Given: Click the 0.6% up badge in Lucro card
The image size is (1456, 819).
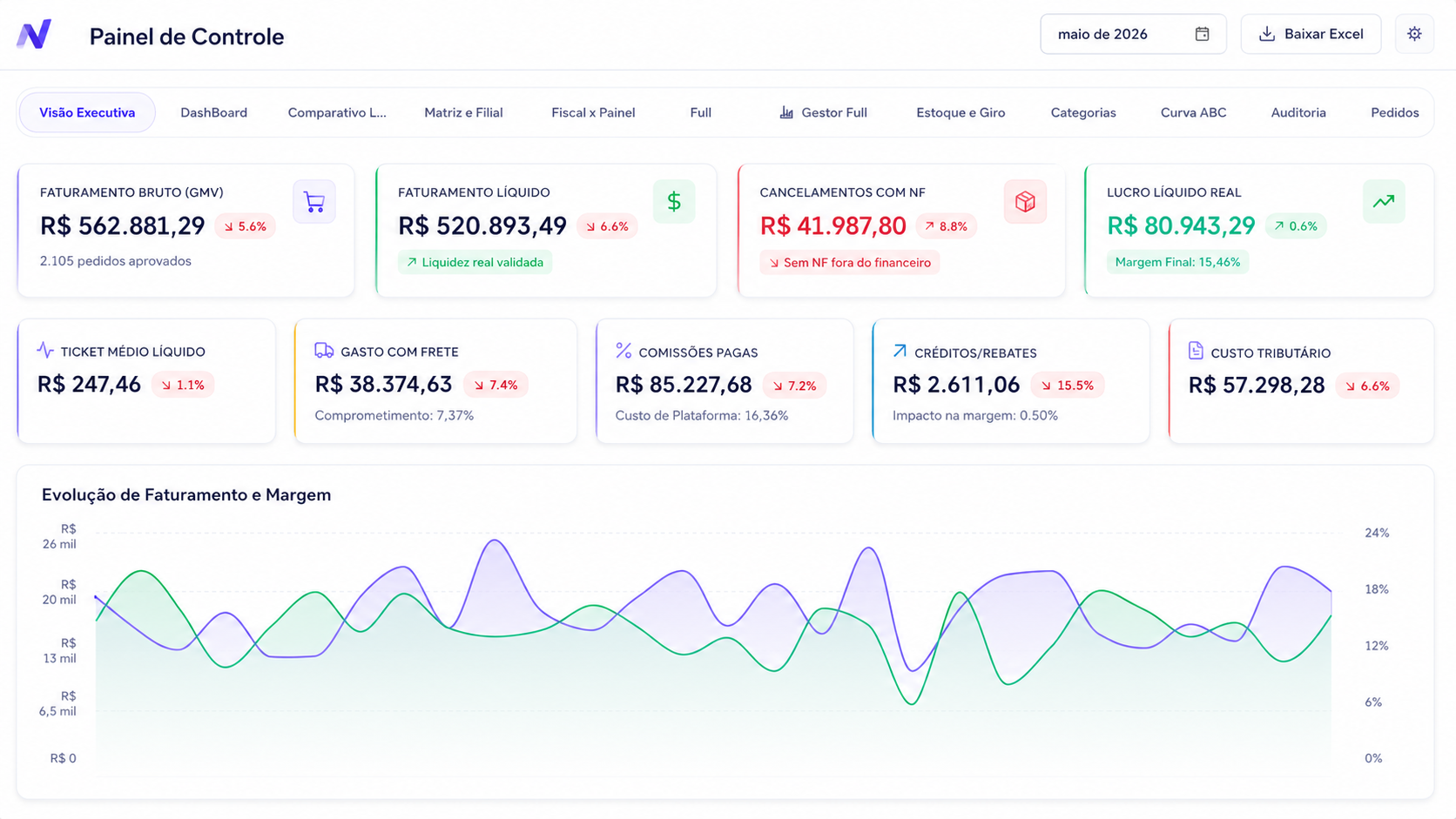Looking at the screenshot, I should point(1296,226).
